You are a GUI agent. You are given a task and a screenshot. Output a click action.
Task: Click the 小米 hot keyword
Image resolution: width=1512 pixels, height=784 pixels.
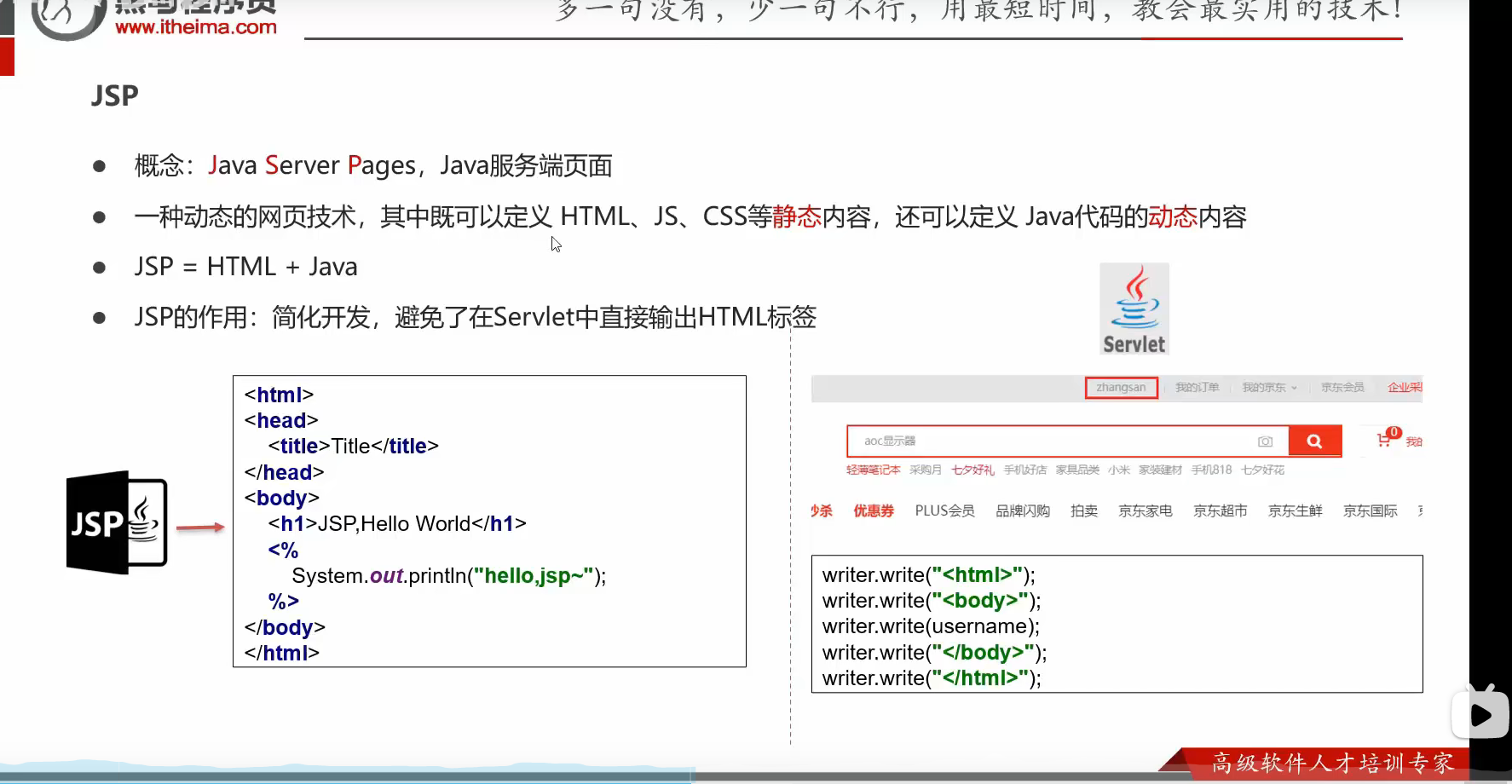[x=1119, y=470]
